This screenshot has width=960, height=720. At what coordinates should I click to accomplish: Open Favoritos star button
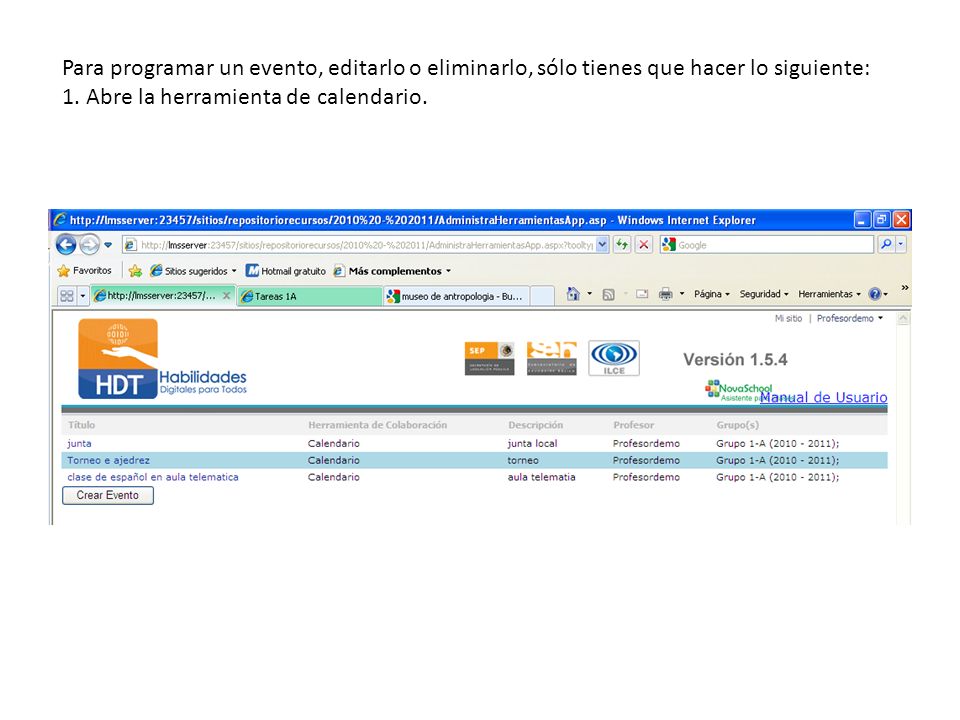(x=84, y=271)
